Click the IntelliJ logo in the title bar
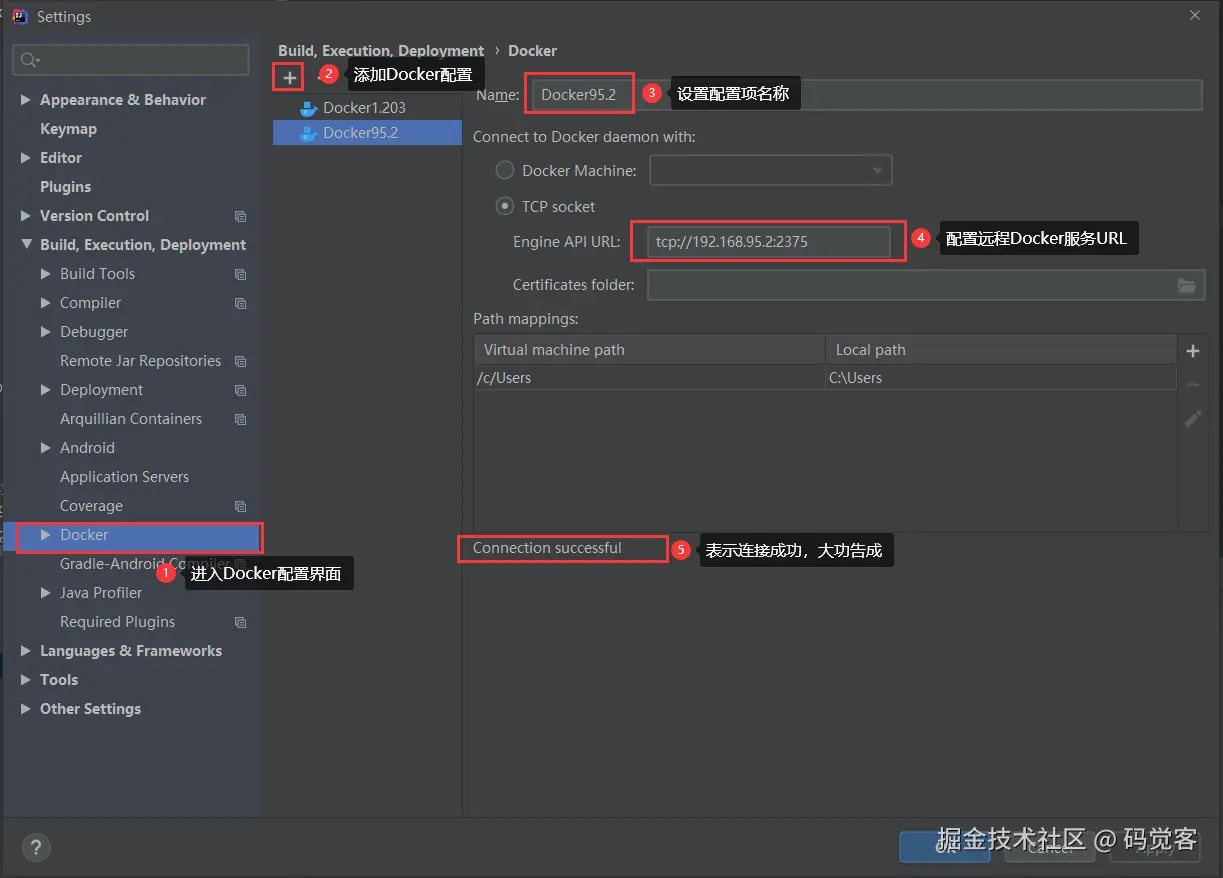The image size is (1223, 878). (19, 16)
